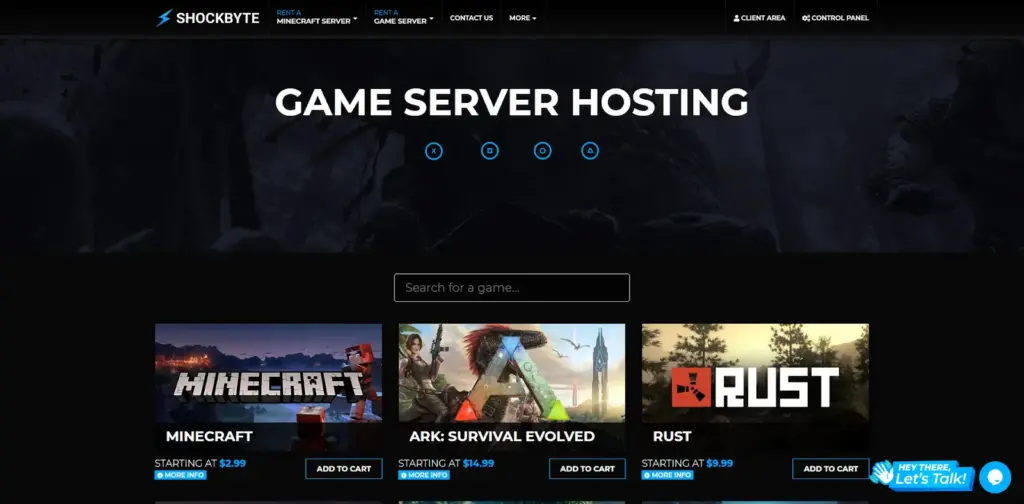
Task: Click the X symbol circle icon
Action: tap(433, 151)
